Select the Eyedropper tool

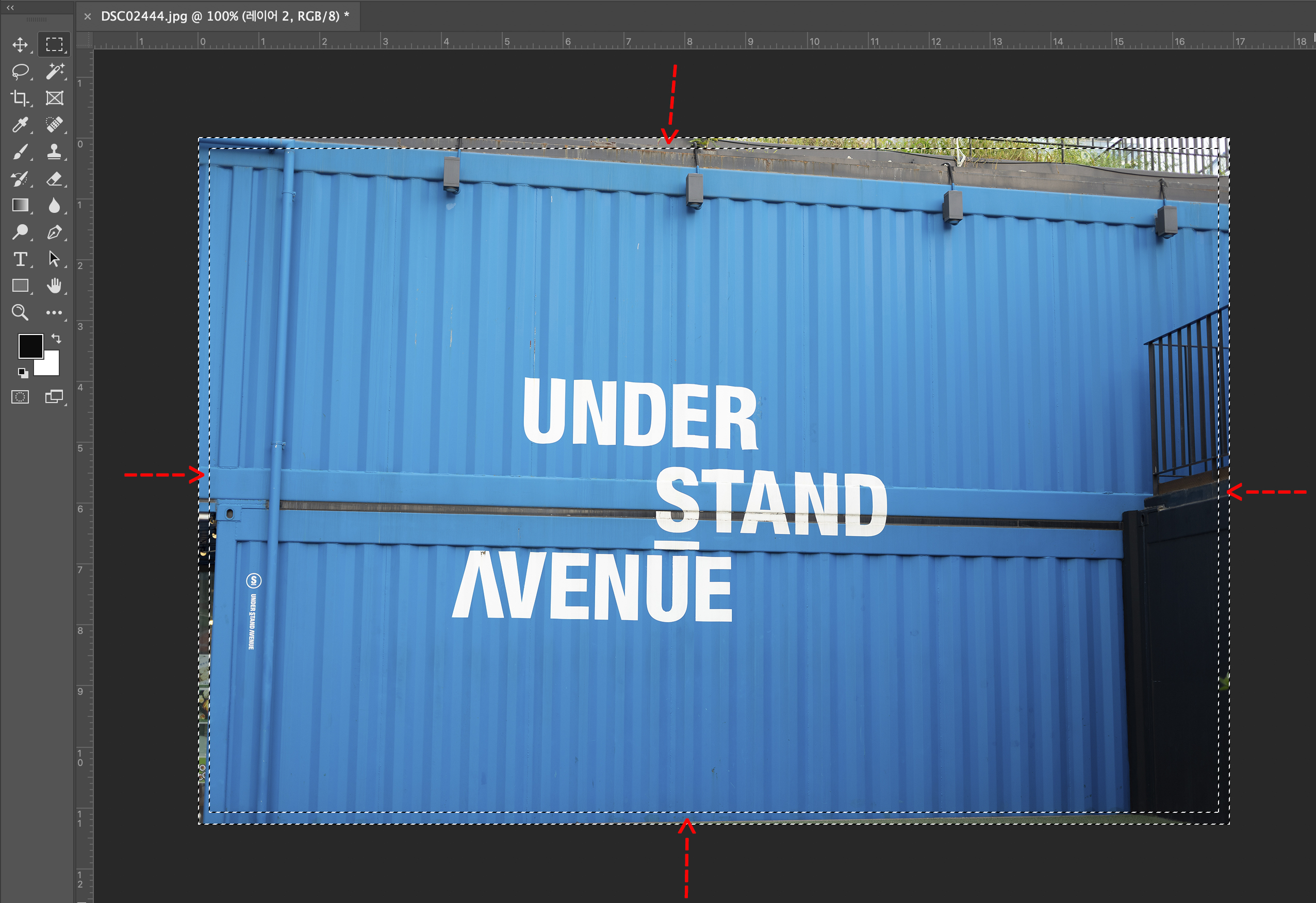[21, 125]
